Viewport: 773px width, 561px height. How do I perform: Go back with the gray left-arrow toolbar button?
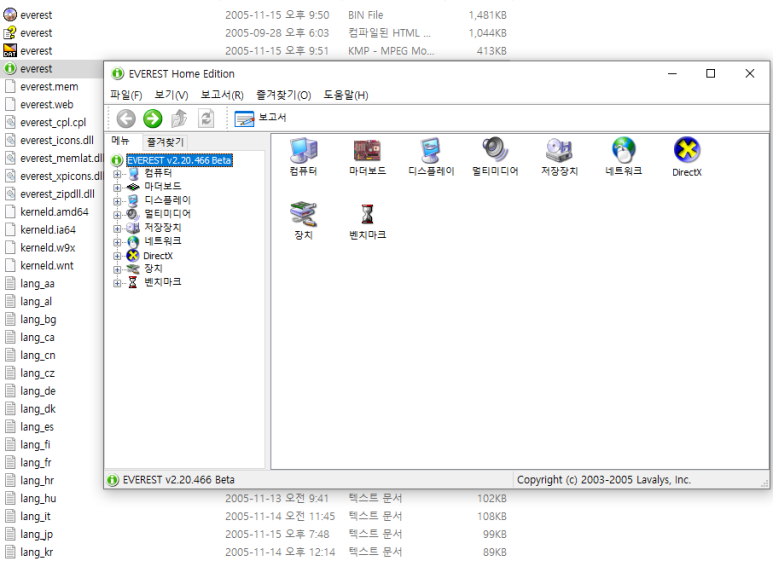(126, 119)
